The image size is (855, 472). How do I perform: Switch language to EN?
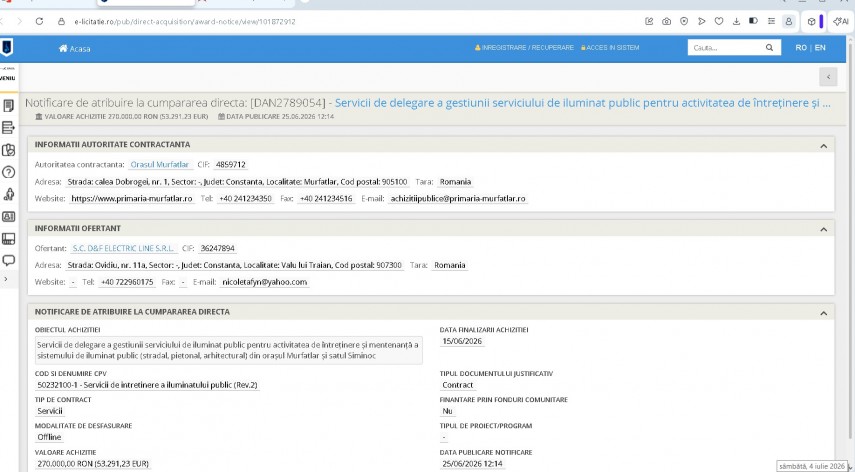coord(820,47)
